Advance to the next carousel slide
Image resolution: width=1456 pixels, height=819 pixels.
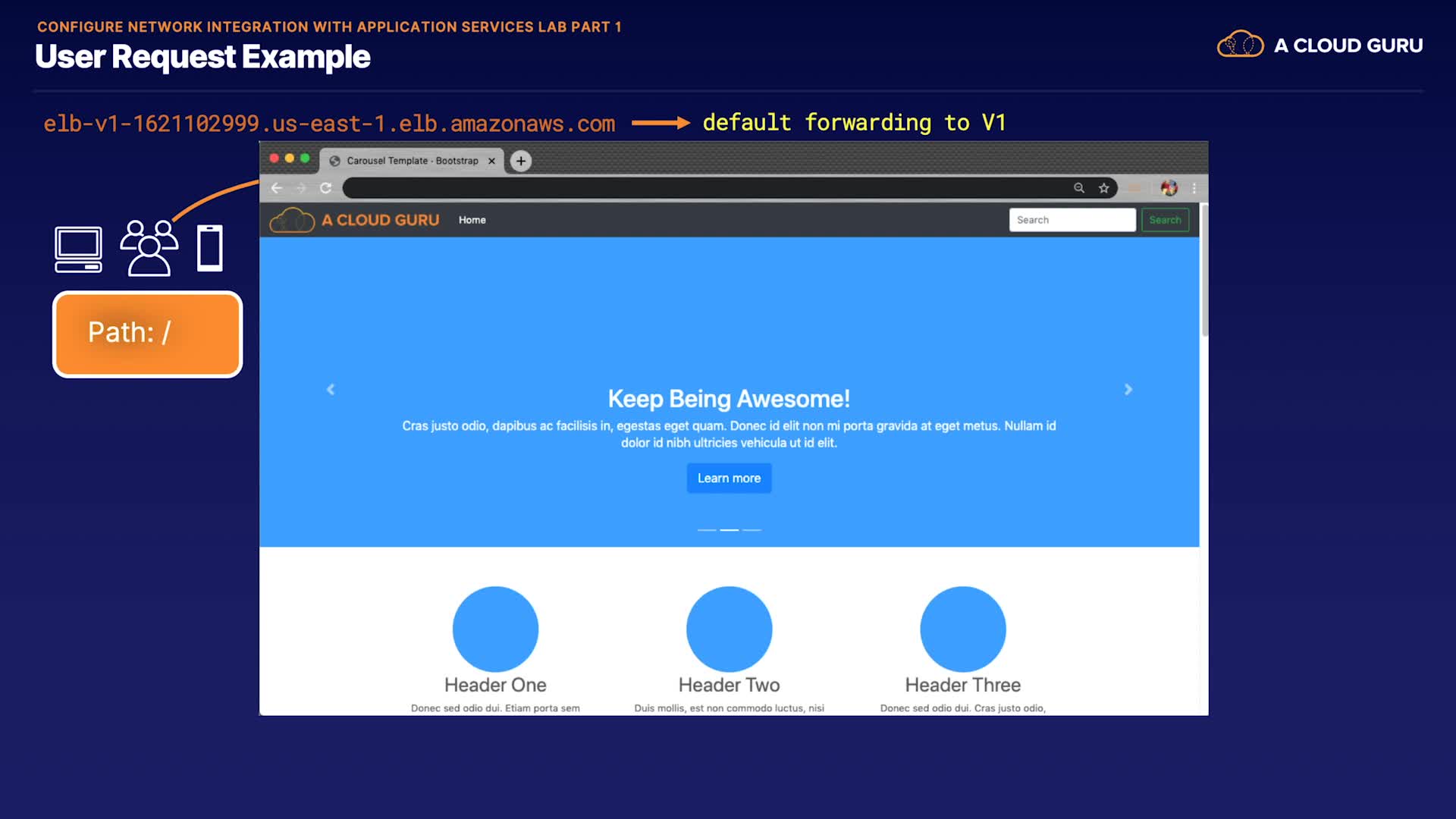[x=1128, y=389]
